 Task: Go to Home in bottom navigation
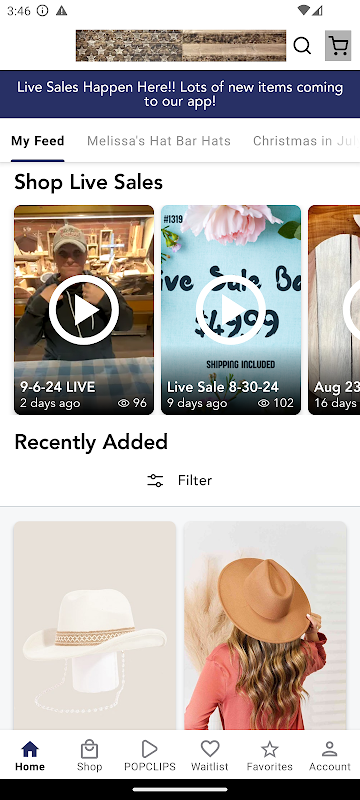click(30, 755)
